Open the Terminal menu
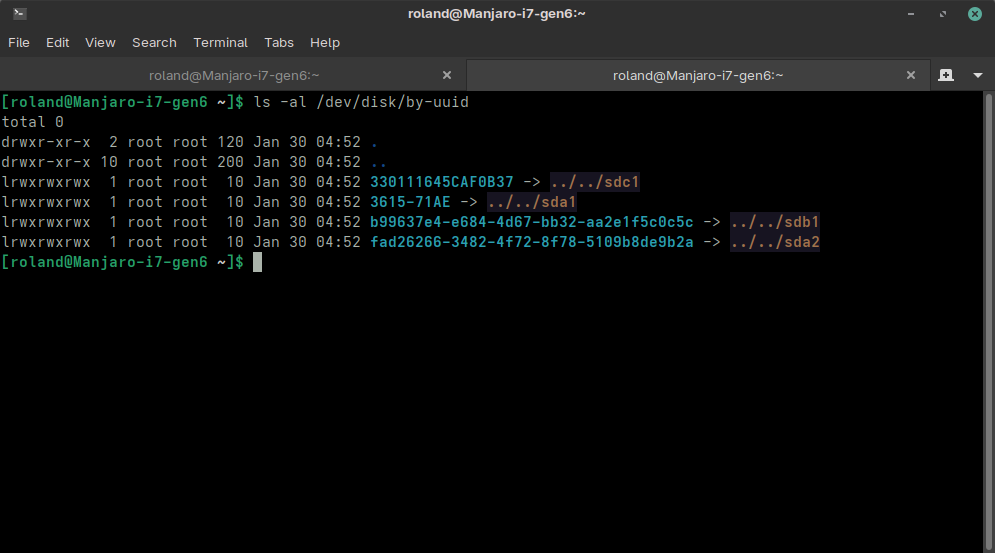 tap(220, 43)
